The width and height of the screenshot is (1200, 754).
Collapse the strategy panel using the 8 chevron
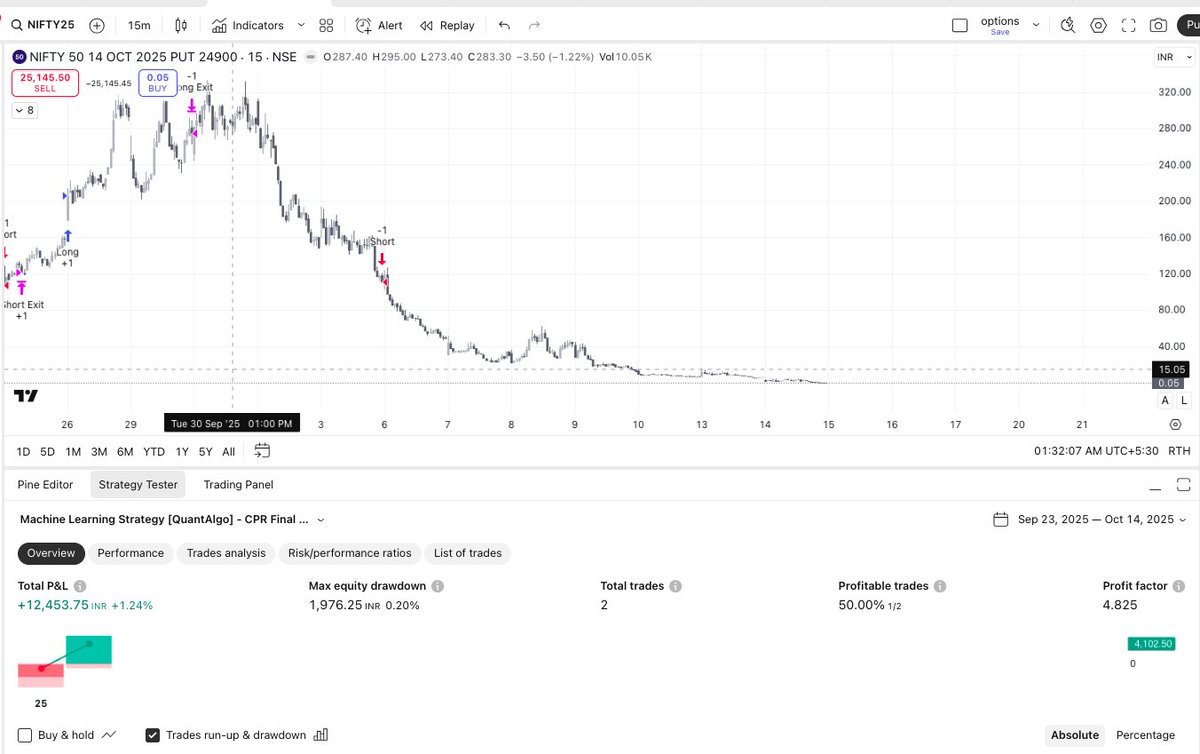[x=24, y=110]
